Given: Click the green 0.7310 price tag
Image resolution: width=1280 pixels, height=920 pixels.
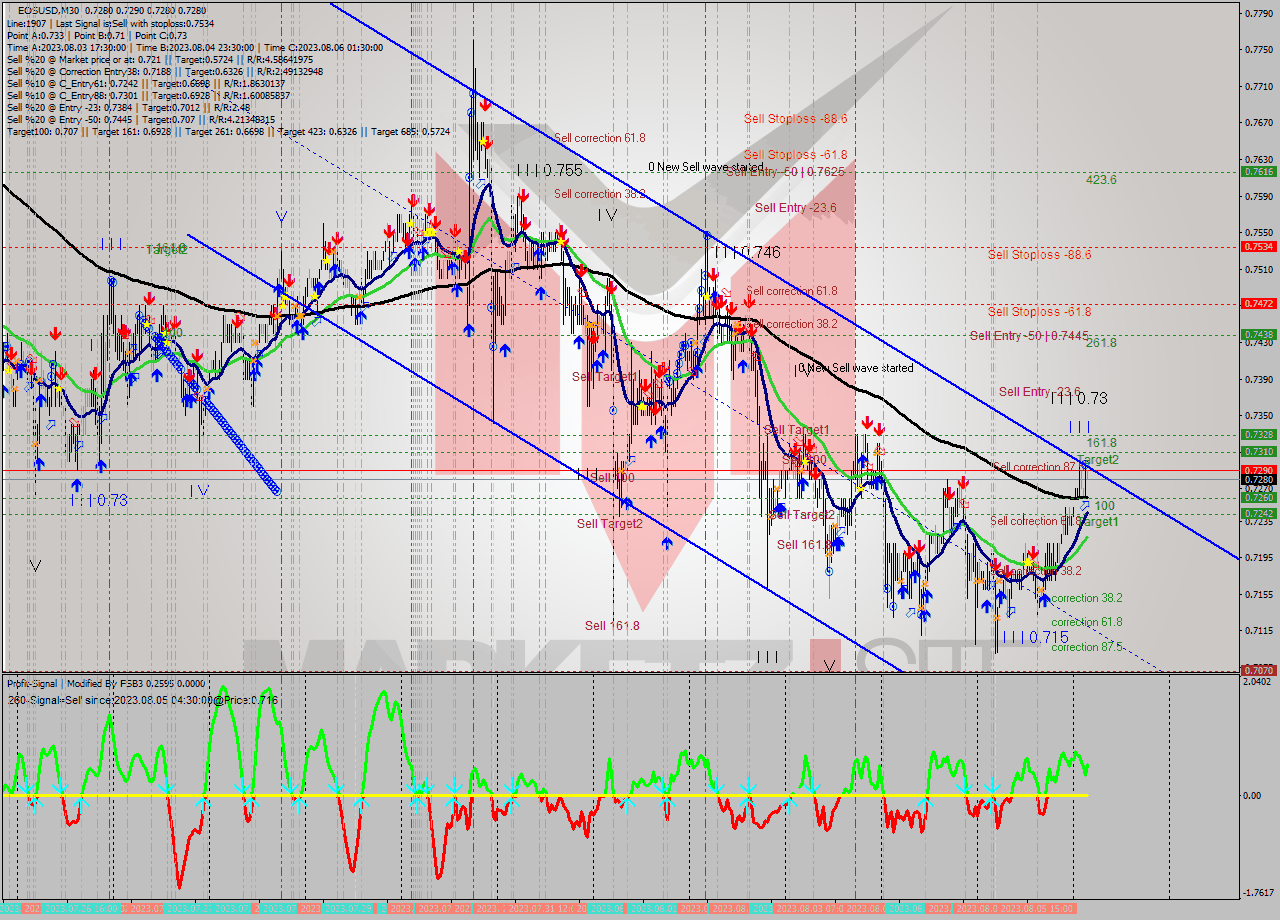Looking at the screenshot, I should pos(1258,451).
